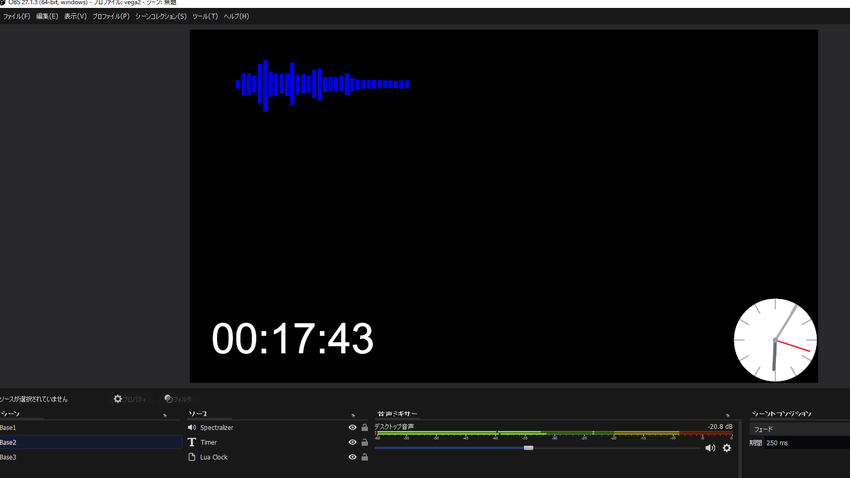This screenshot has width=850, height=478.
Task: Open the 編集(E) menu
Action: (47, 16)
